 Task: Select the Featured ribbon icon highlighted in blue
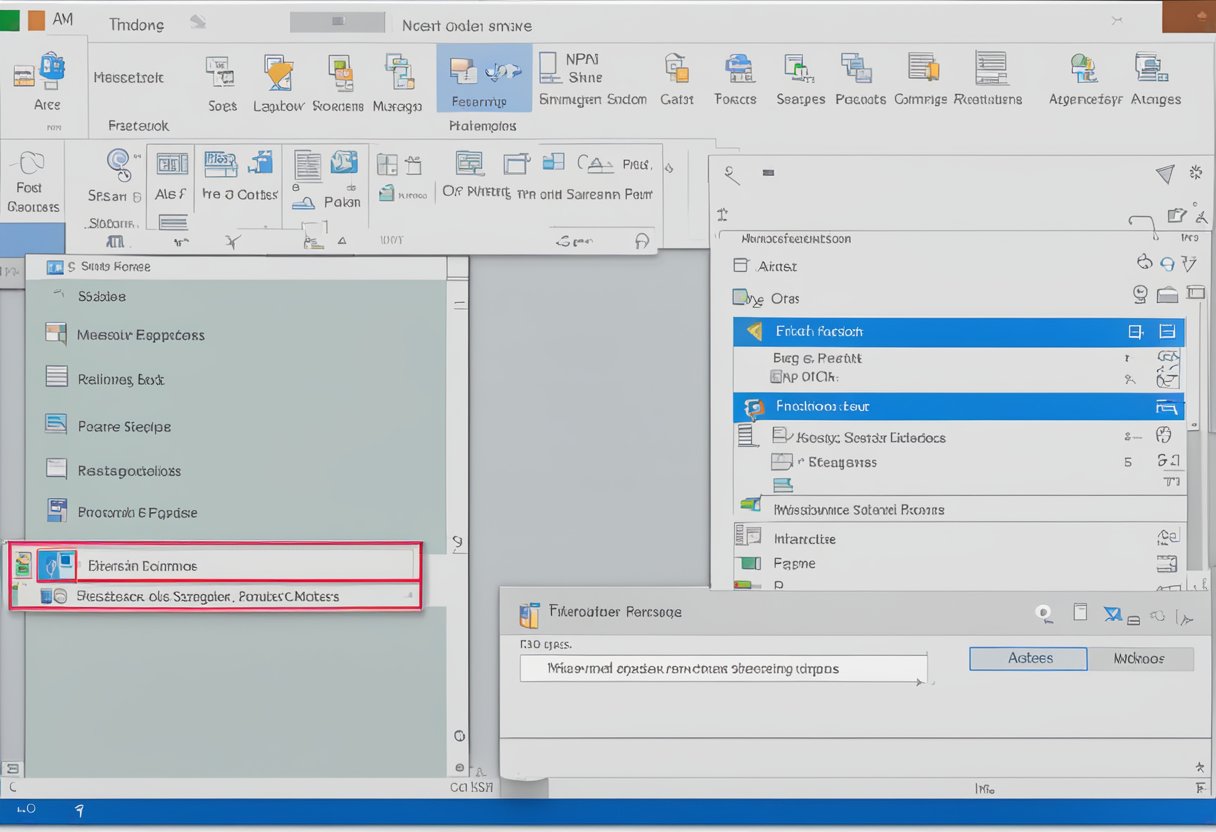pos(483,78)
